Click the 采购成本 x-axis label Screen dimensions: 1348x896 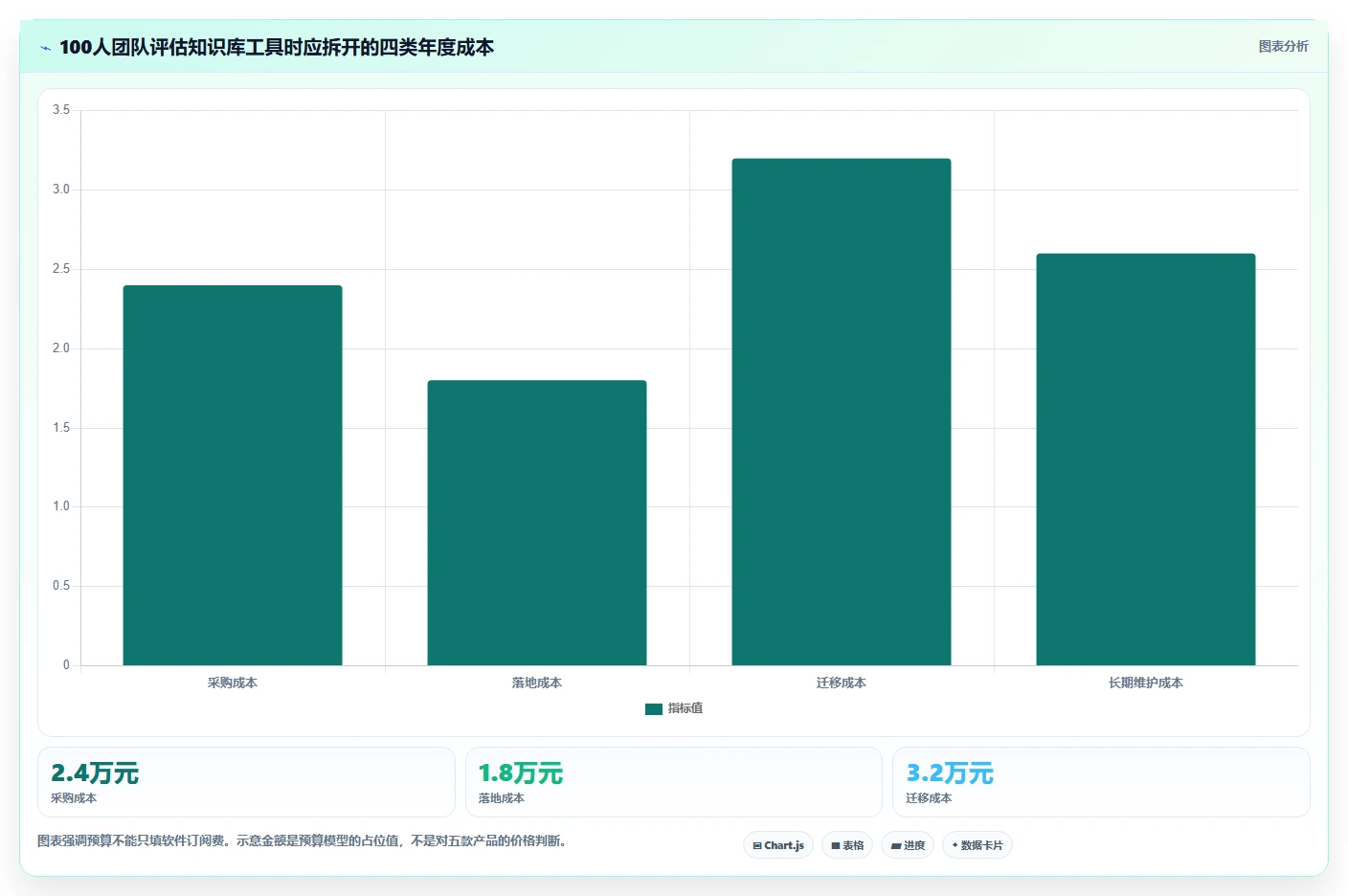point(233,683)
